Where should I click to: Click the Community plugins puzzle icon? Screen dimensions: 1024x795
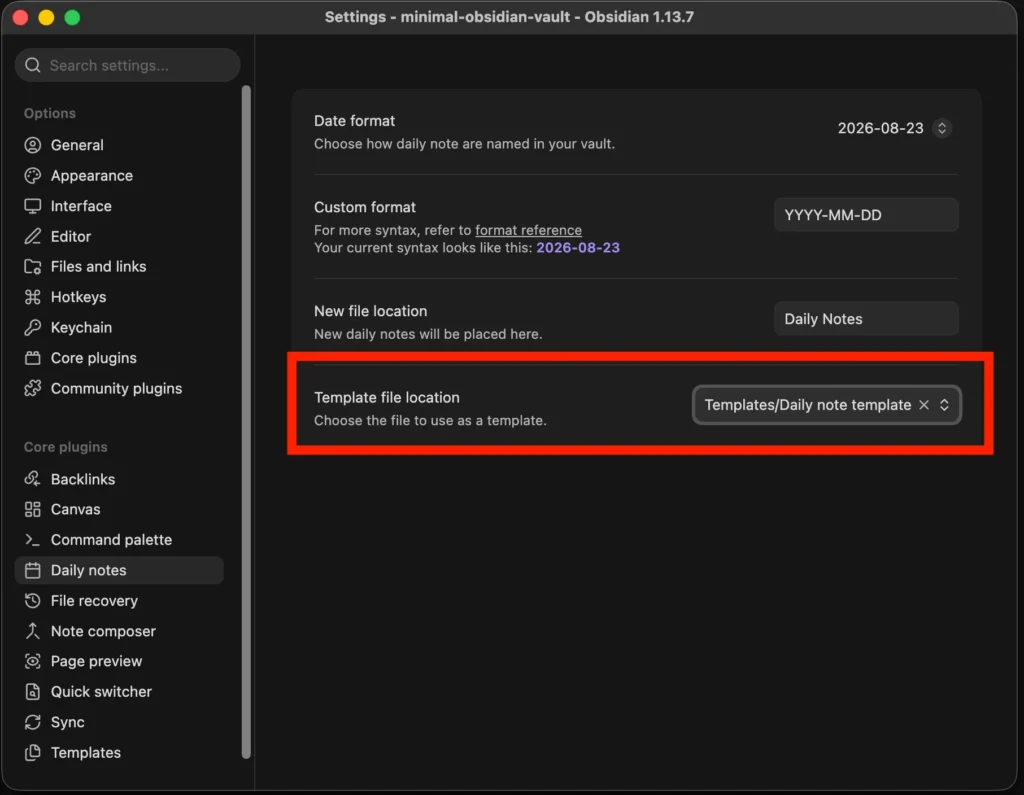tap(33, 388)
